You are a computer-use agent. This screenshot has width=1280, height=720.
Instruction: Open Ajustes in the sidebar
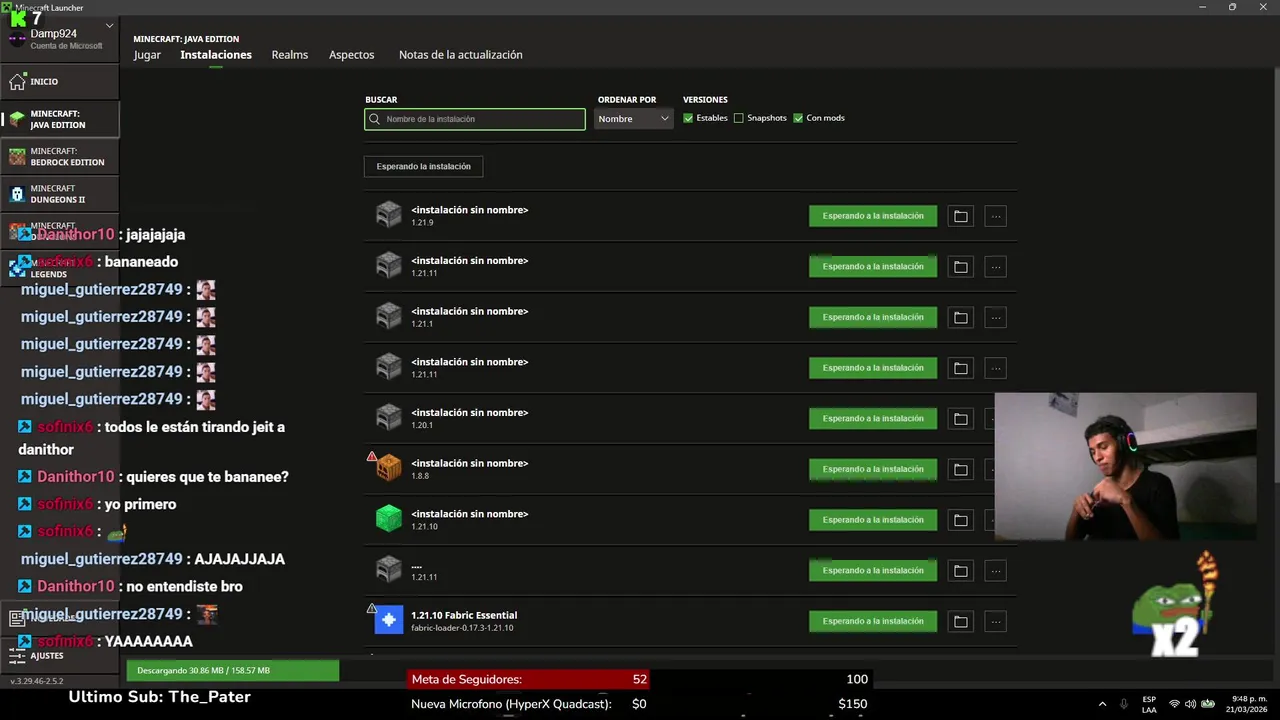[60, 656]
